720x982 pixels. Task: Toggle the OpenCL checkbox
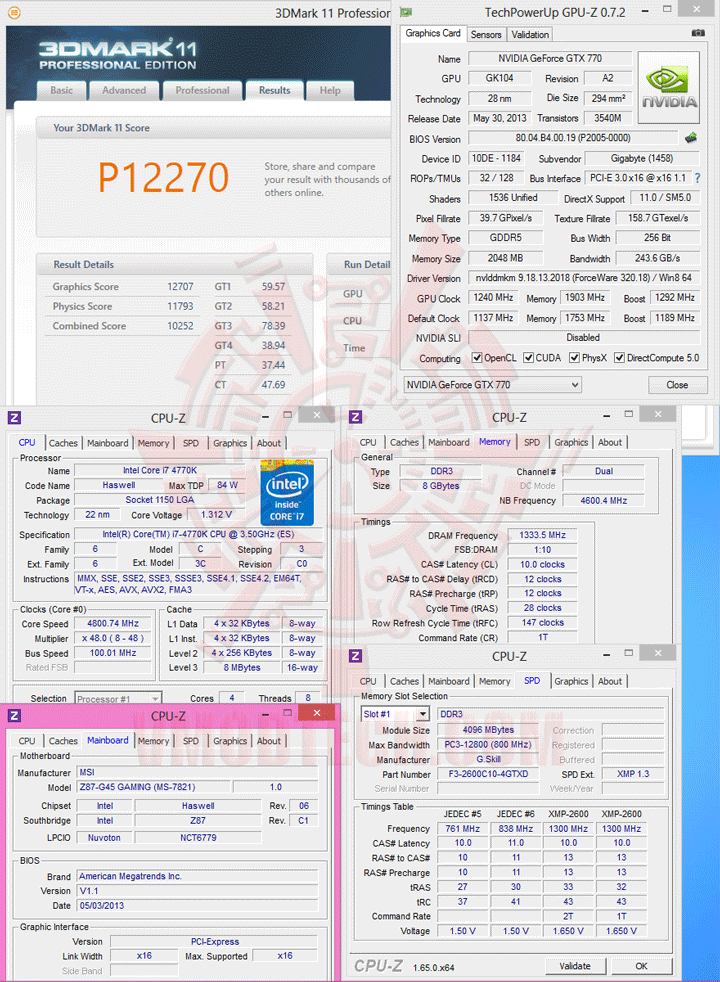(477, 358)
